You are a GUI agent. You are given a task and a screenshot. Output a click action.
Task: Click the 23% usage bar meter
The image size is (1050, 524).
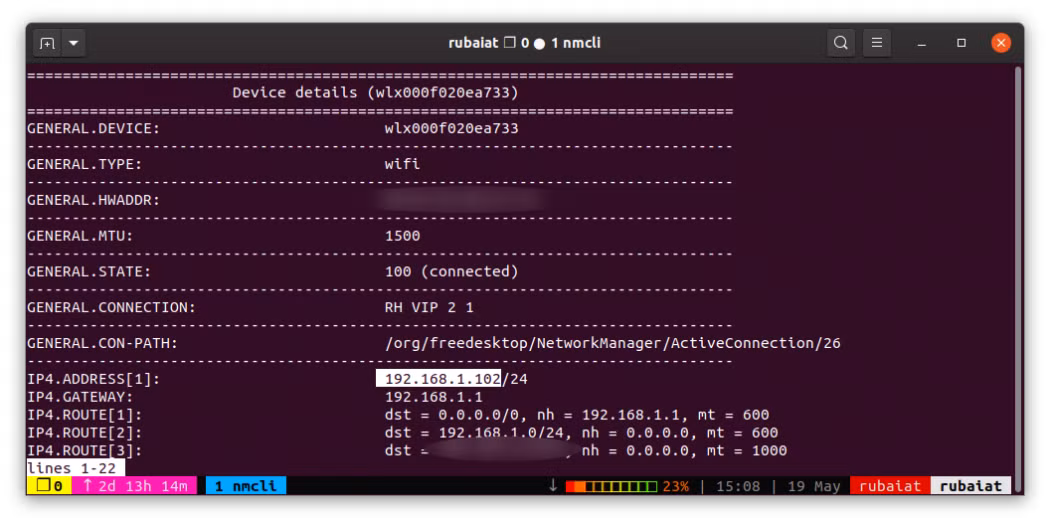click(611, 486)
